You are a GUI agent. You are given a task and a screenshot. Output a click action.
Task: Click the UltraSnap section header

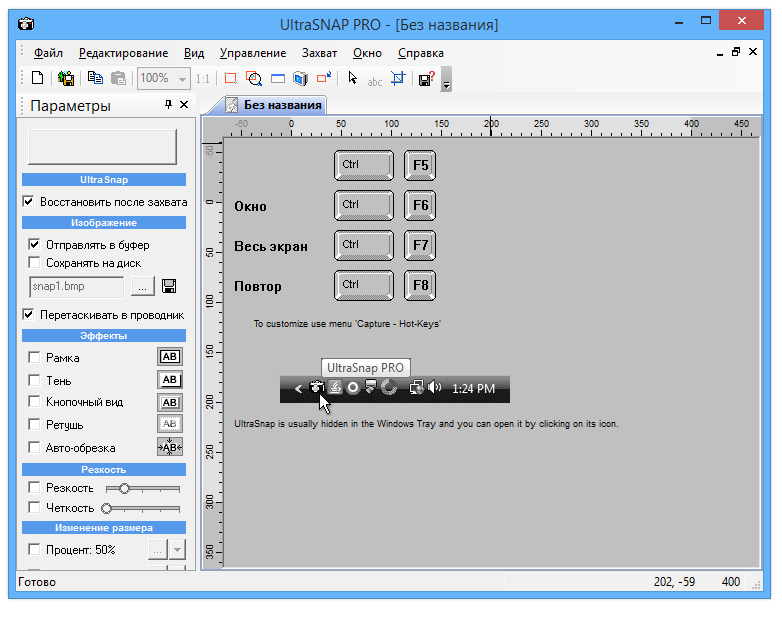[x=104, y=179]
